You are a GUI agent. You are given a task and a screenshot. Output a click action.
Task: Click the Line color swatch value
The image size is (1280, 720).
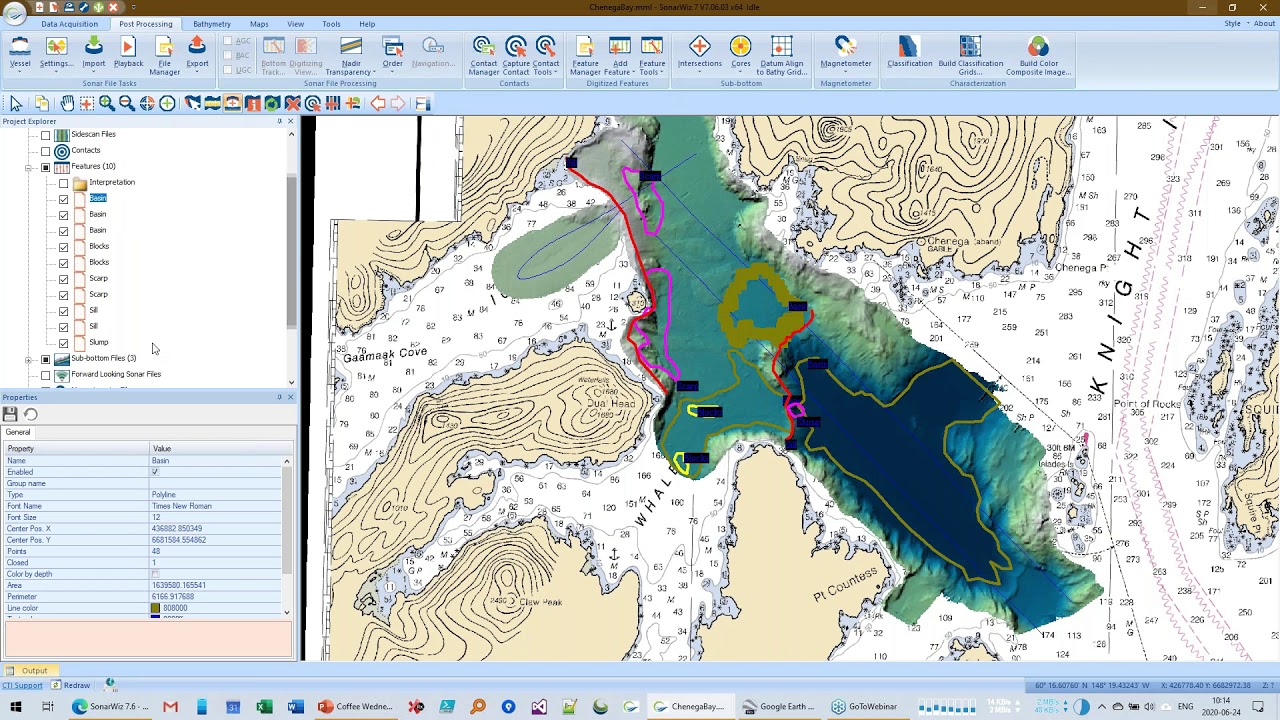[156, 608]
